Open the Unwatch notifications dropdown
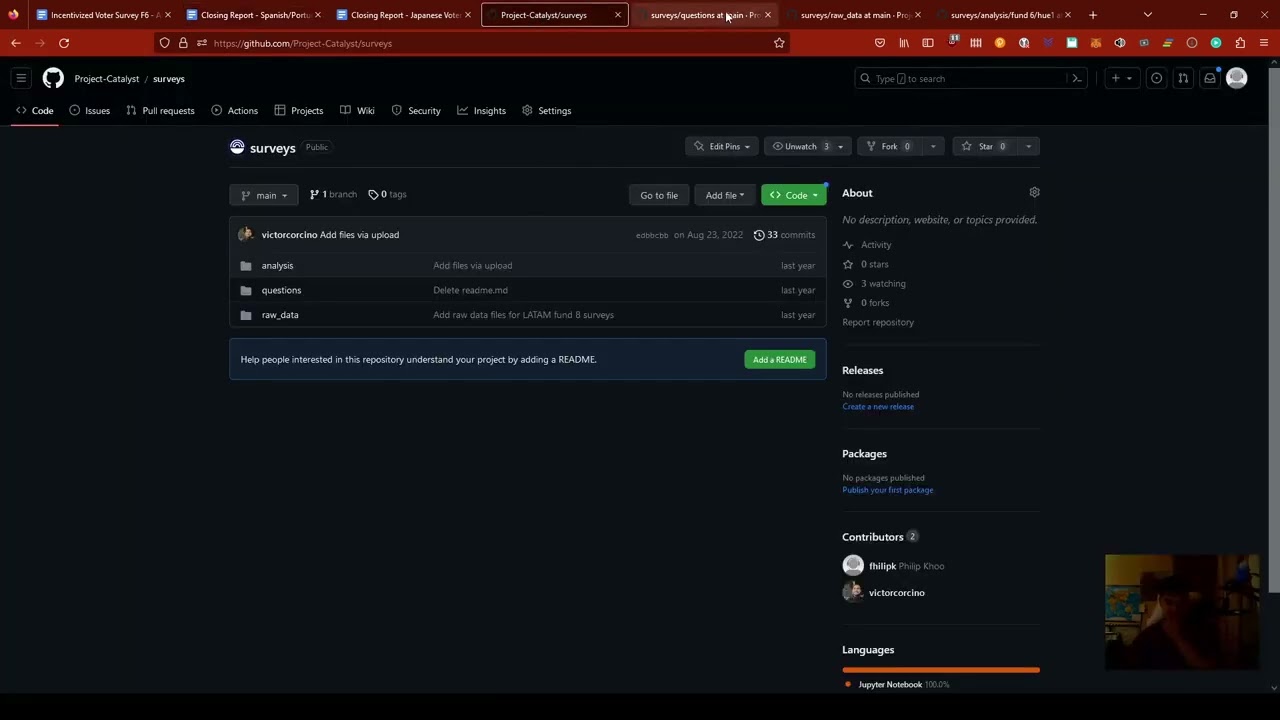 pyautogui.click(x=808, y=146)
